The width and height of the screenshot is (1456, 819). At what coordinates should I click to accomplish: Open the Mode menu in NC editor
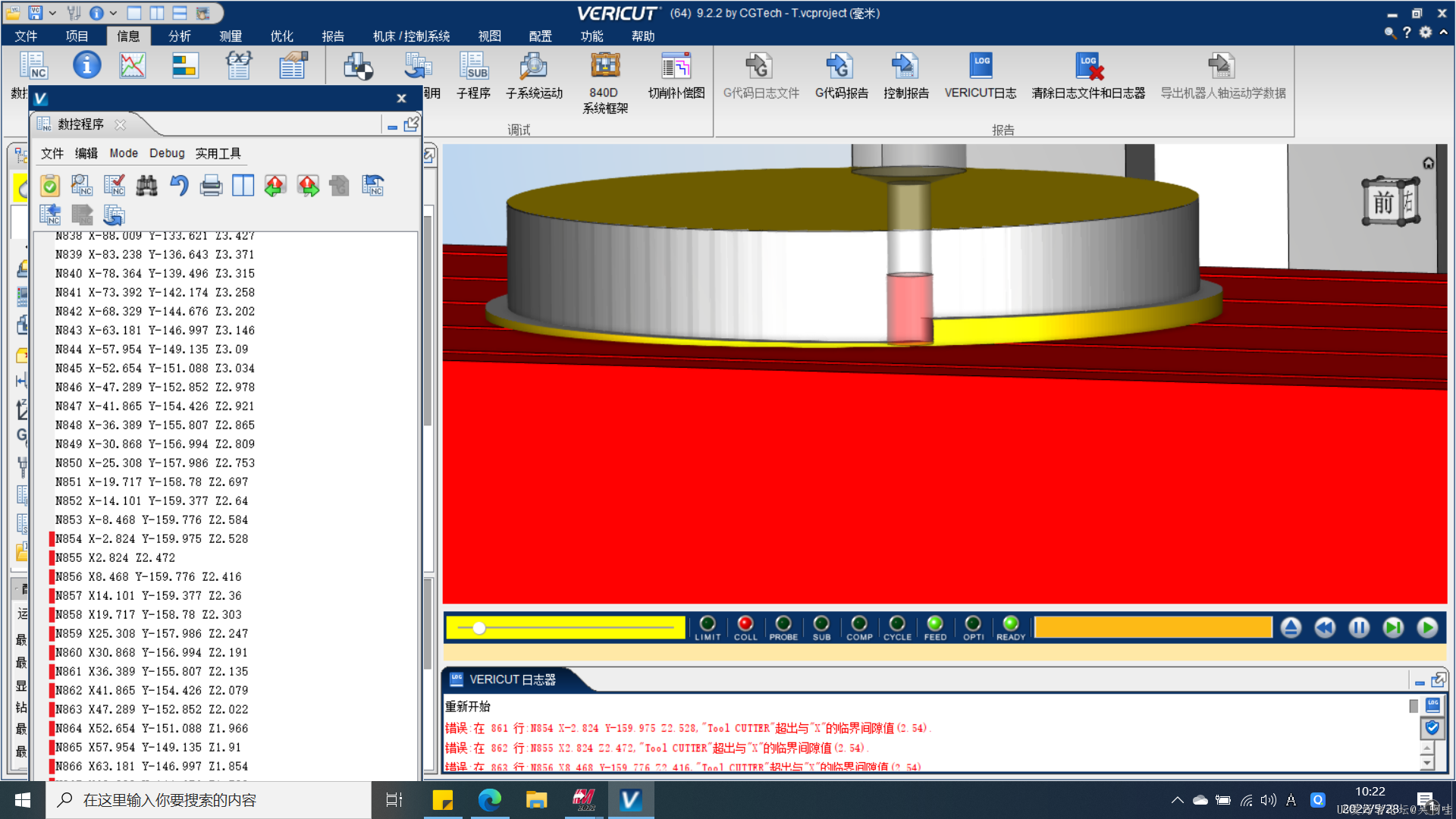[x=124, y=153]
